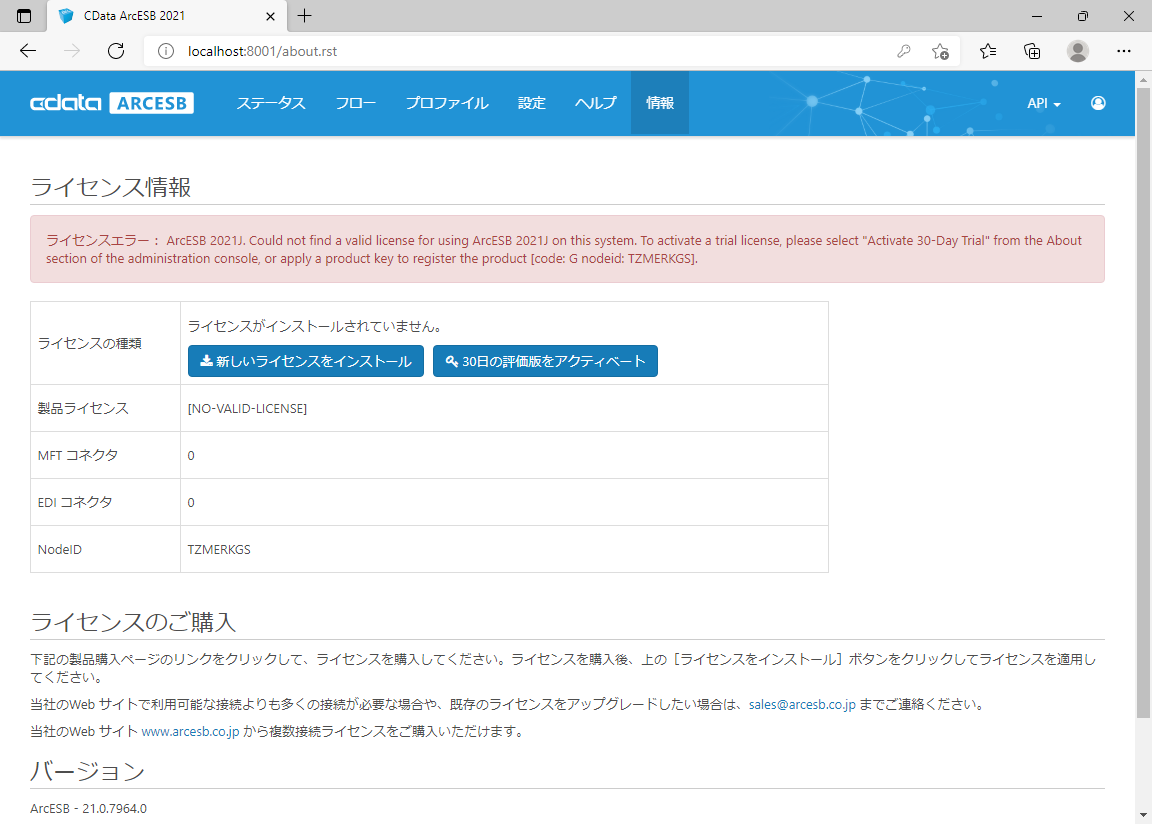Select the CData ArcESB 2021 browser tab
Image resolution: width=1152 pixels, height=824 pixels.
coord(167,15)
